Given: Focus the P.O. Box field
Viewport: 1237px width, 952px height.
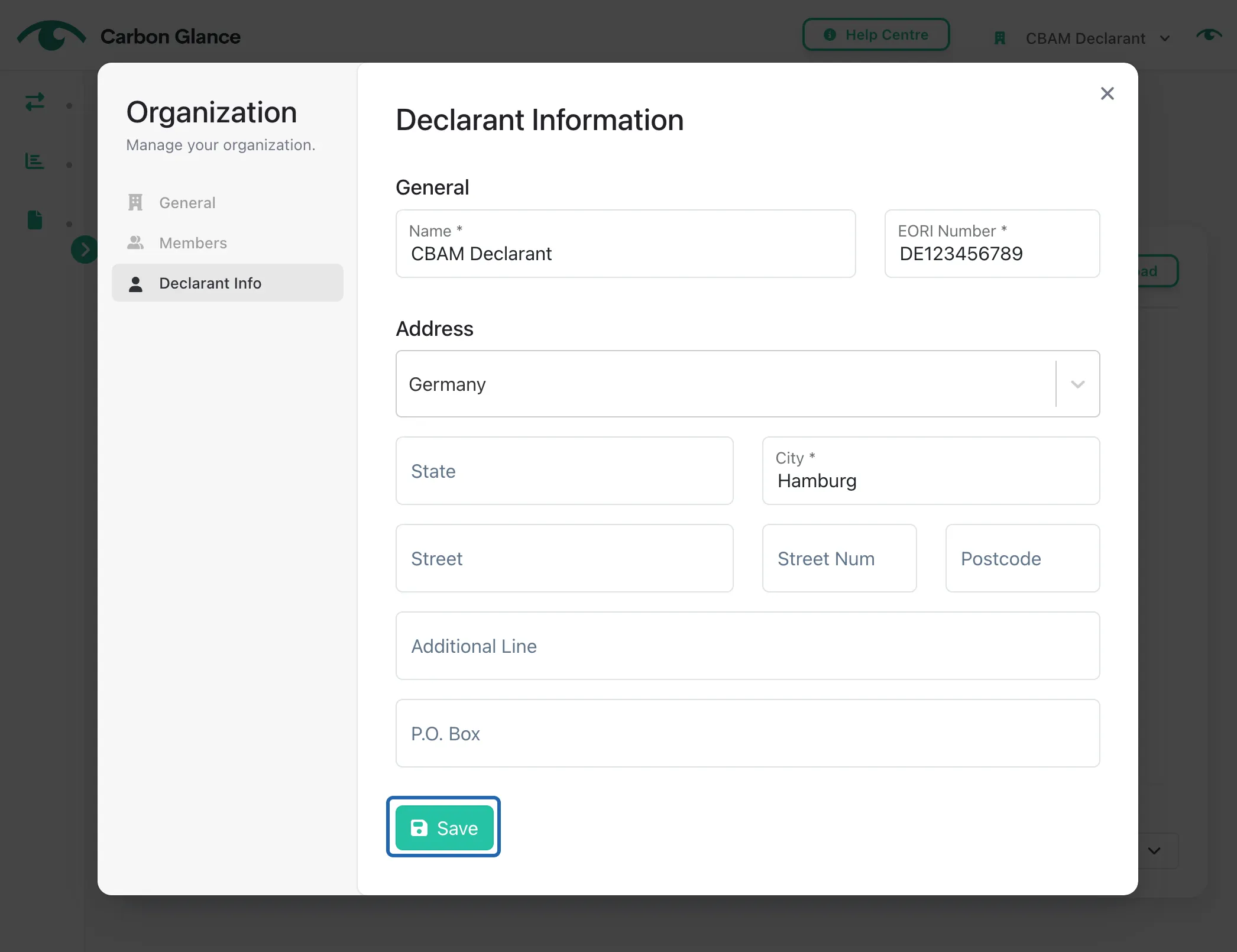Looking at the screenshot, I should (x=747, y=733).
